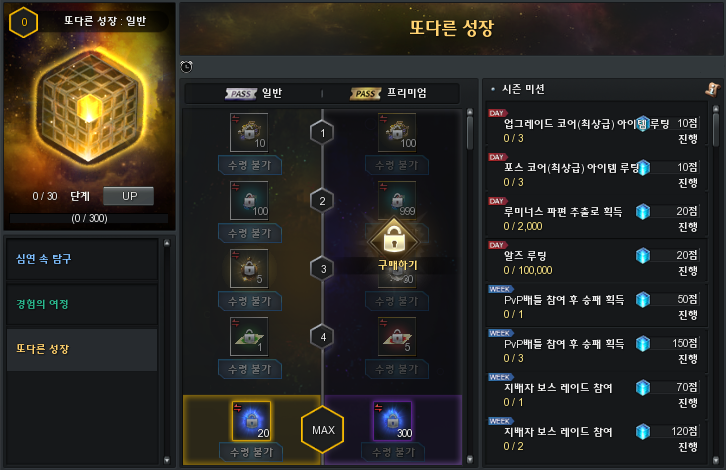The image size is (726, 470).
Task: Select the level 1 프리미엄 reward with 100
Action: click(397, 132)
